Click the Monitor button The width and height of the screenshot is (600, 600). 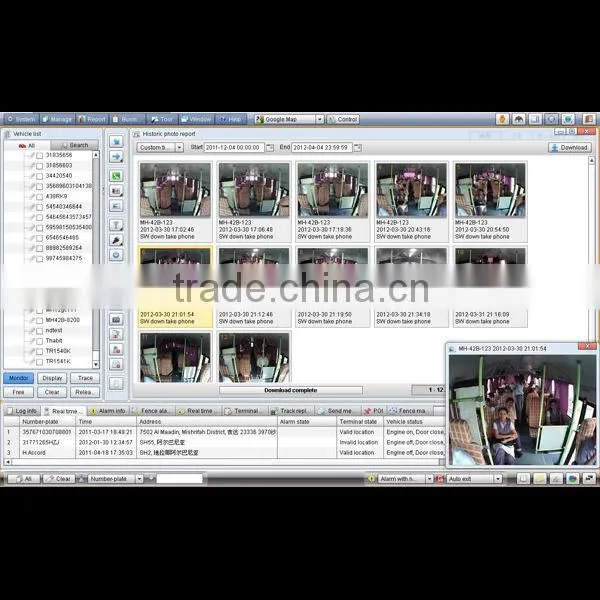coord(18,378)
